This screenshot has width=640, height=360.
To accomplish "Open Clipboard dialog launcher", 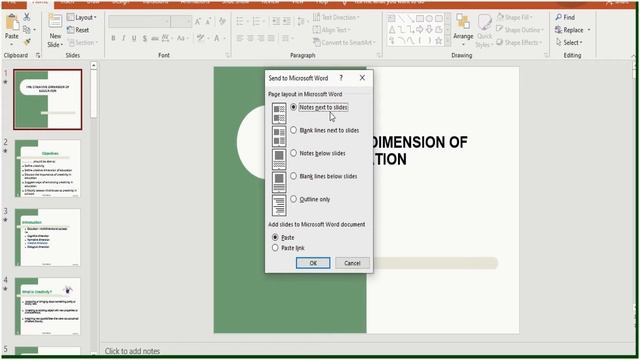I will (38, 55).
